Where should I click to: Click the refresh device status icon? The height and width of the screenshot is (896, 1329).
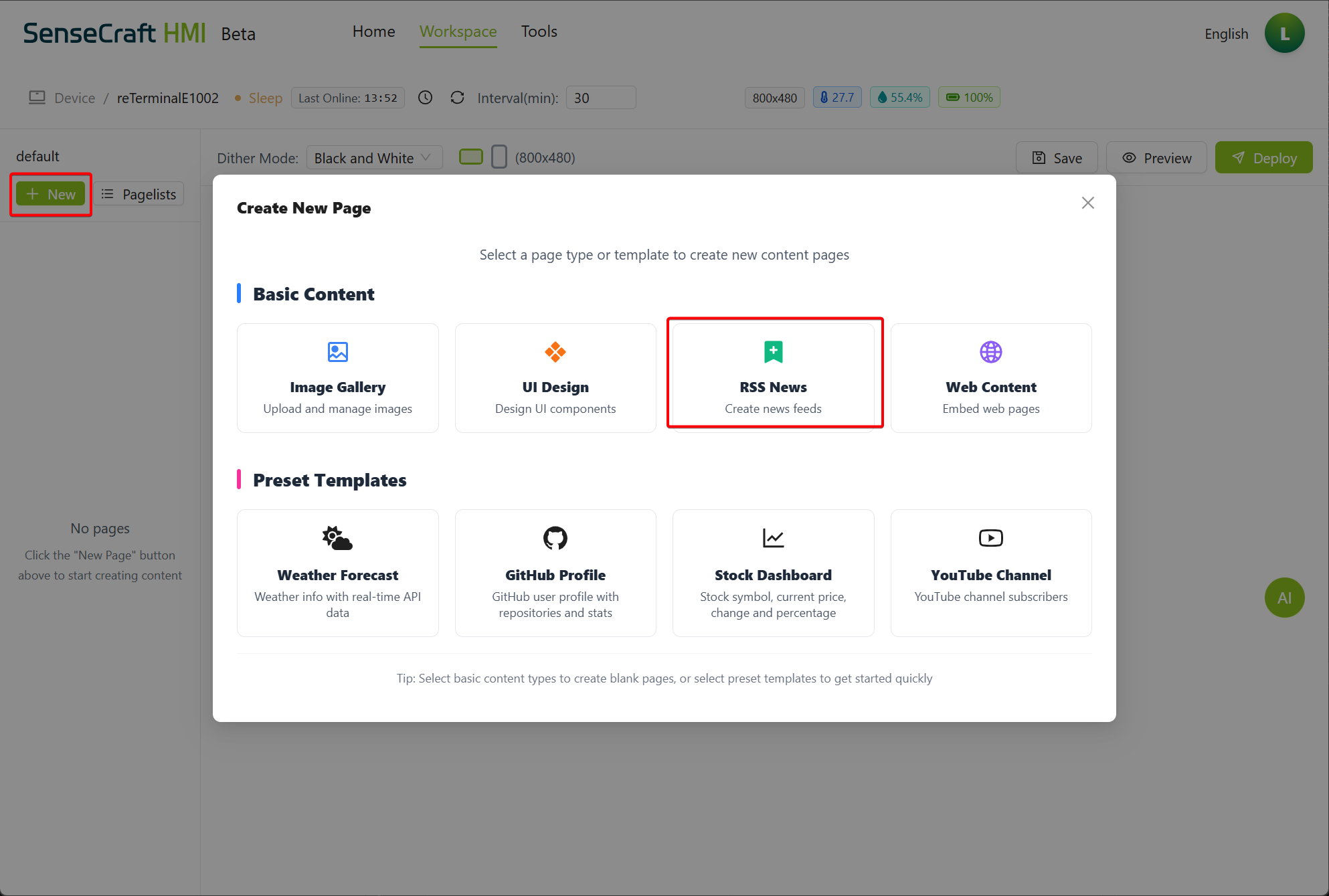(x=457, y=98)
